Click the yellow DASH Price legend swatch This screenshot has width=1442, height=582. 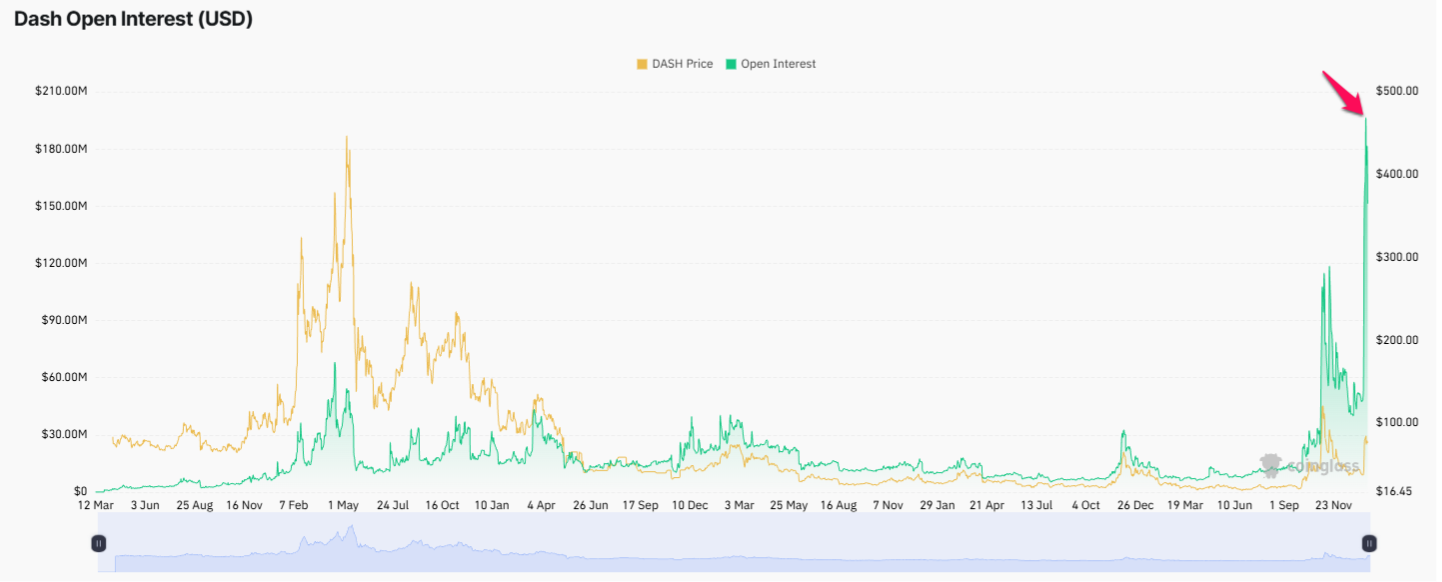tap(642, 64)
